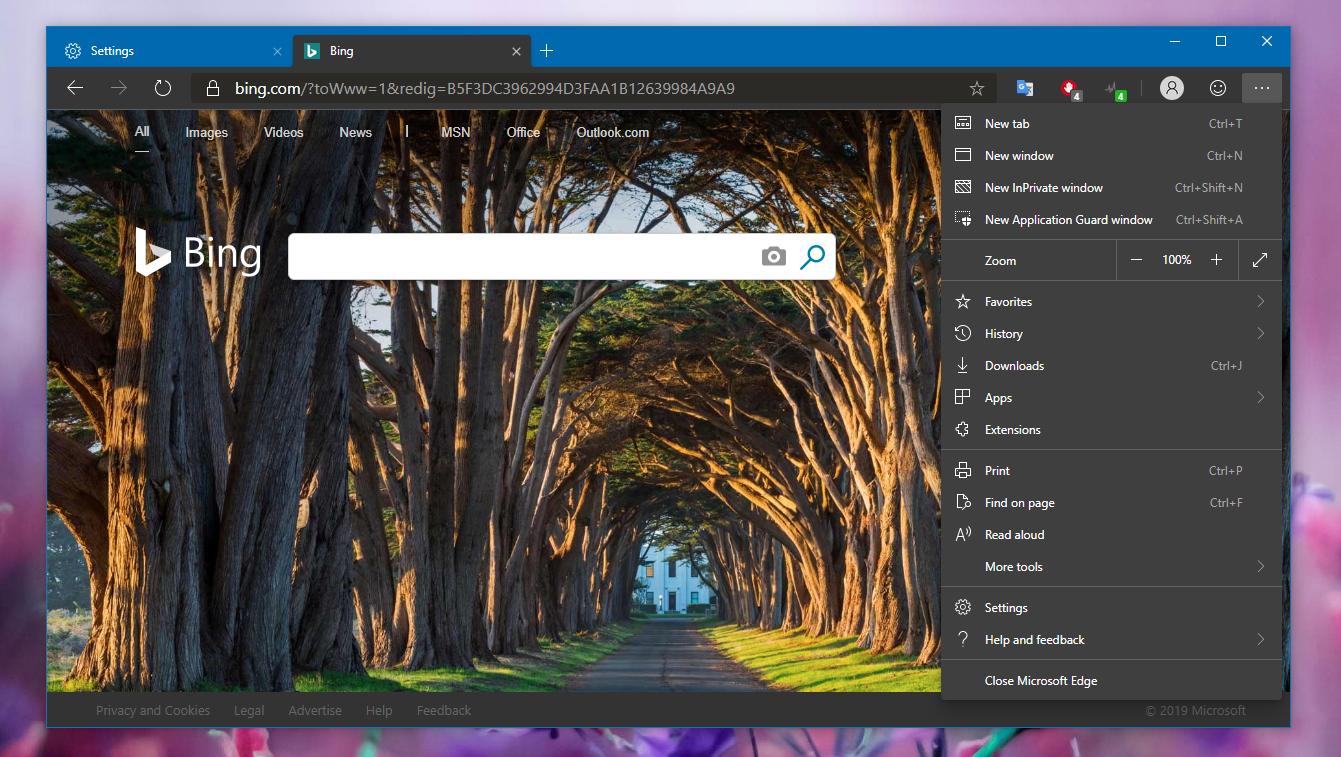Click the Bing logo
Screen dimensions: 1341x757
pos(198,253)
